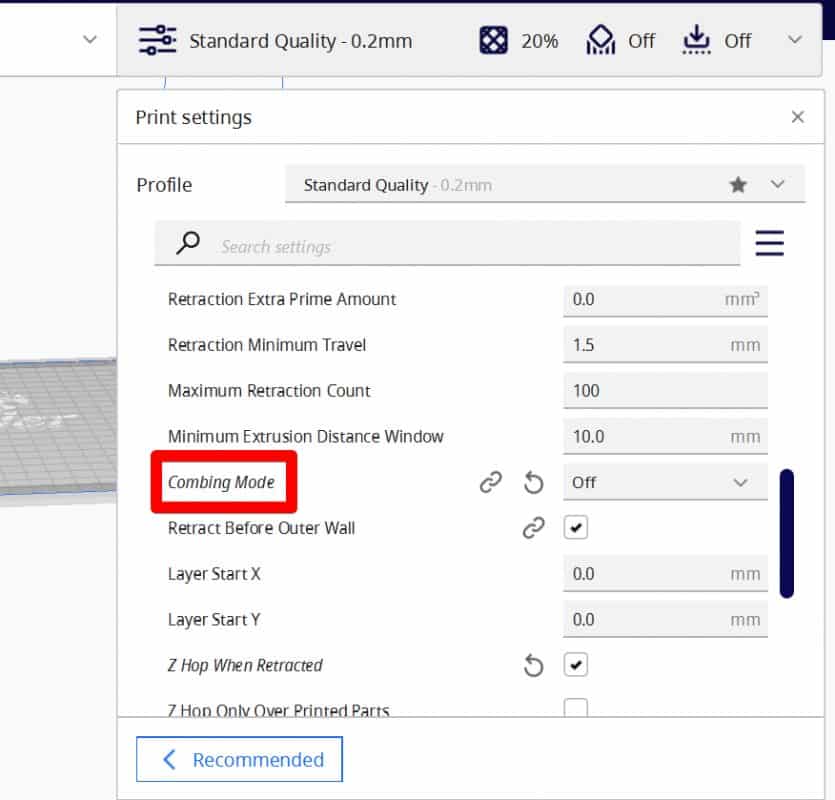Toggle the Retract Before Outer Wall checkbox

pos(575,527)
